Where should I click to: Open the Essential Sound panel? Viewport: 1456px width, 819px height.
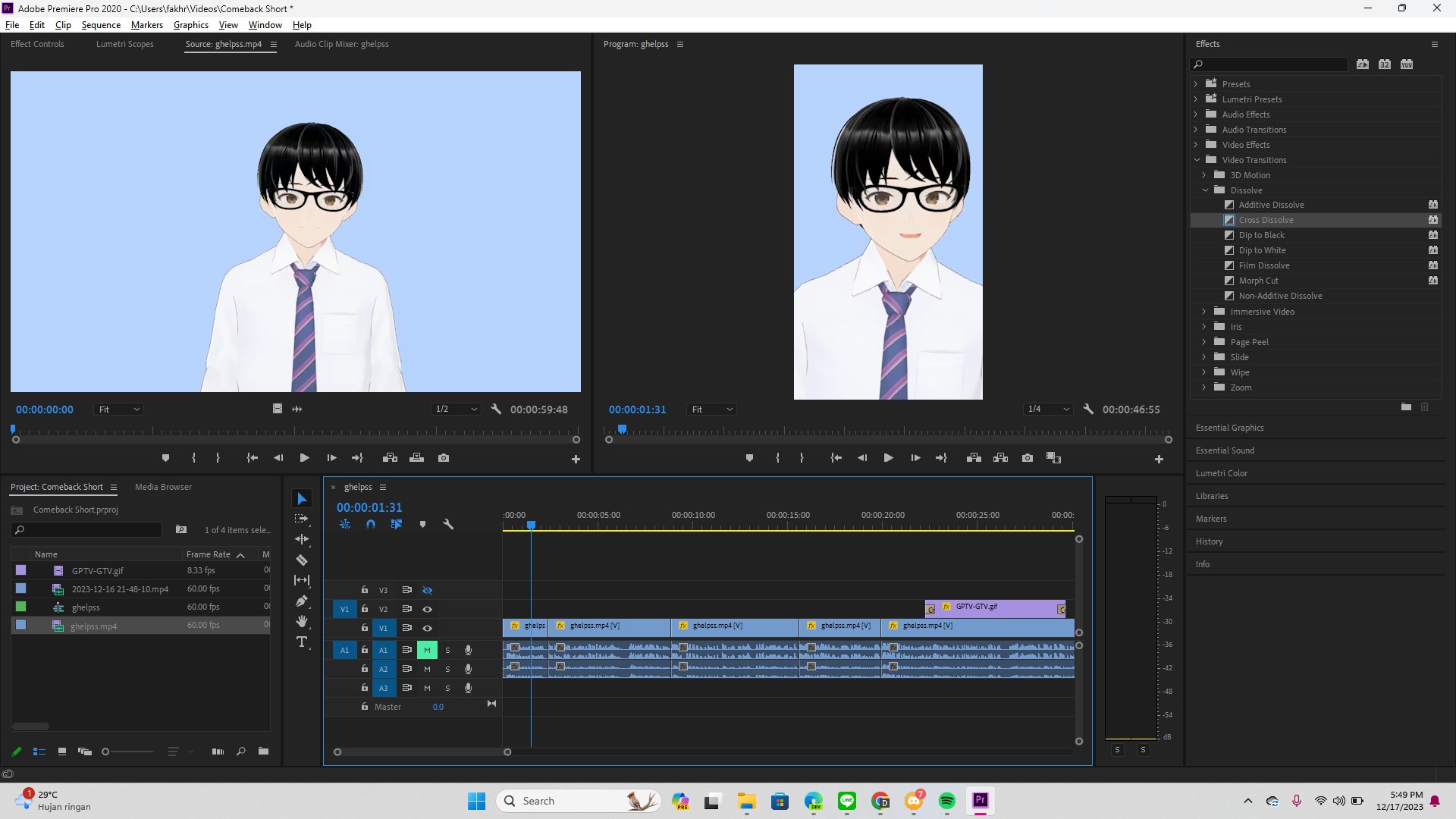tap(1225, 450)
